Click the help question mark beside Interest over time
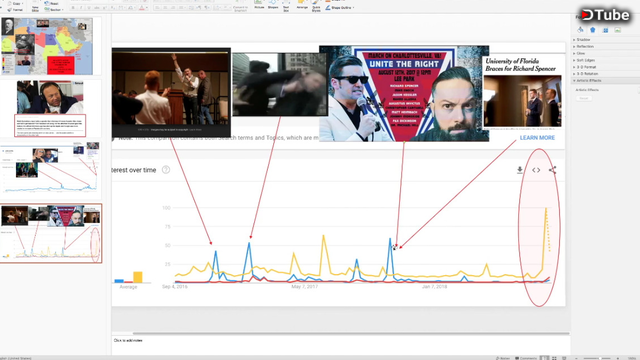Screen dimensions: 640x360 point(166,170)
